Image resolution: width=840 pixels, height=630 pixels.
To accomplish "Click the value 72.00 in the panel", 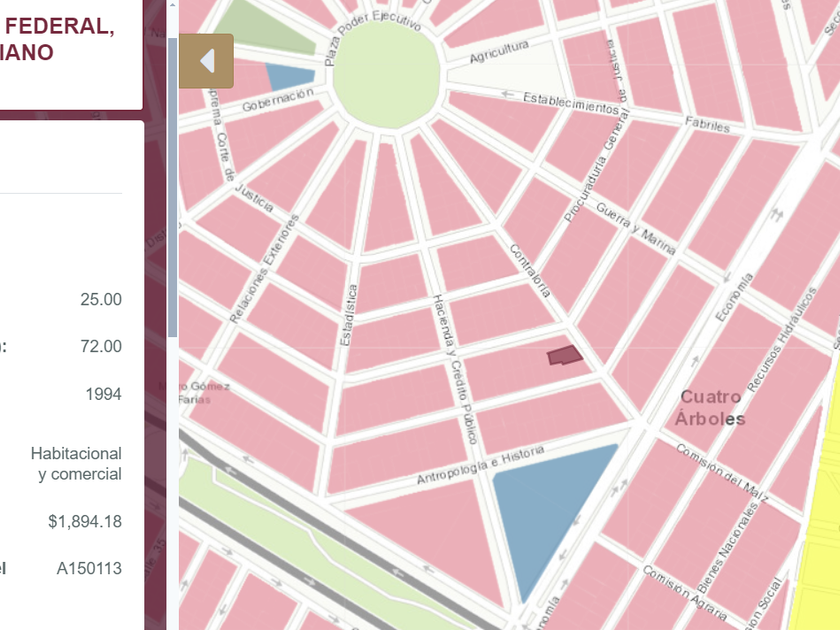I will pyautogui.click(x=101, y=347).
